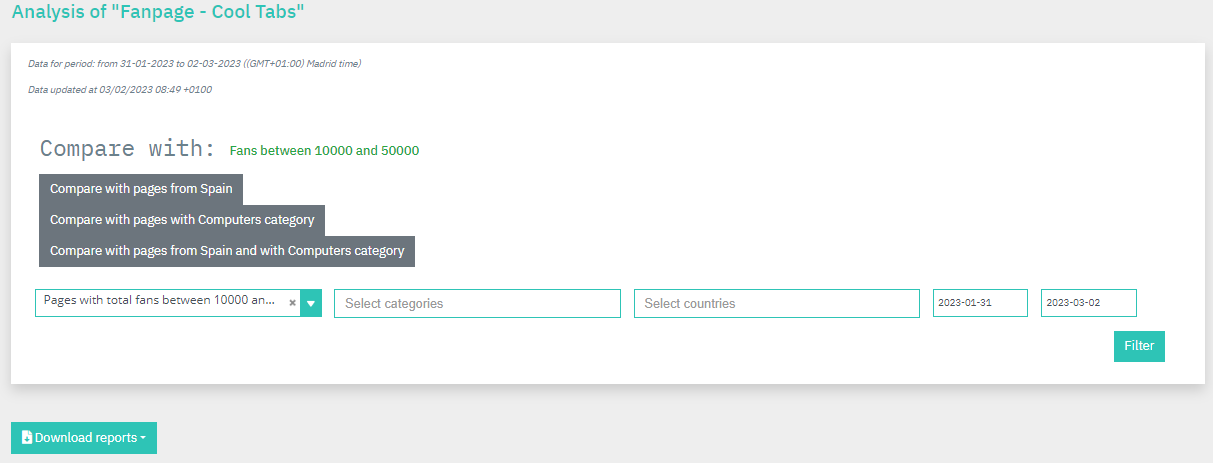Click the Data updated timestamp line
This screenshot has height=463, width=1213.
point(120,89)
